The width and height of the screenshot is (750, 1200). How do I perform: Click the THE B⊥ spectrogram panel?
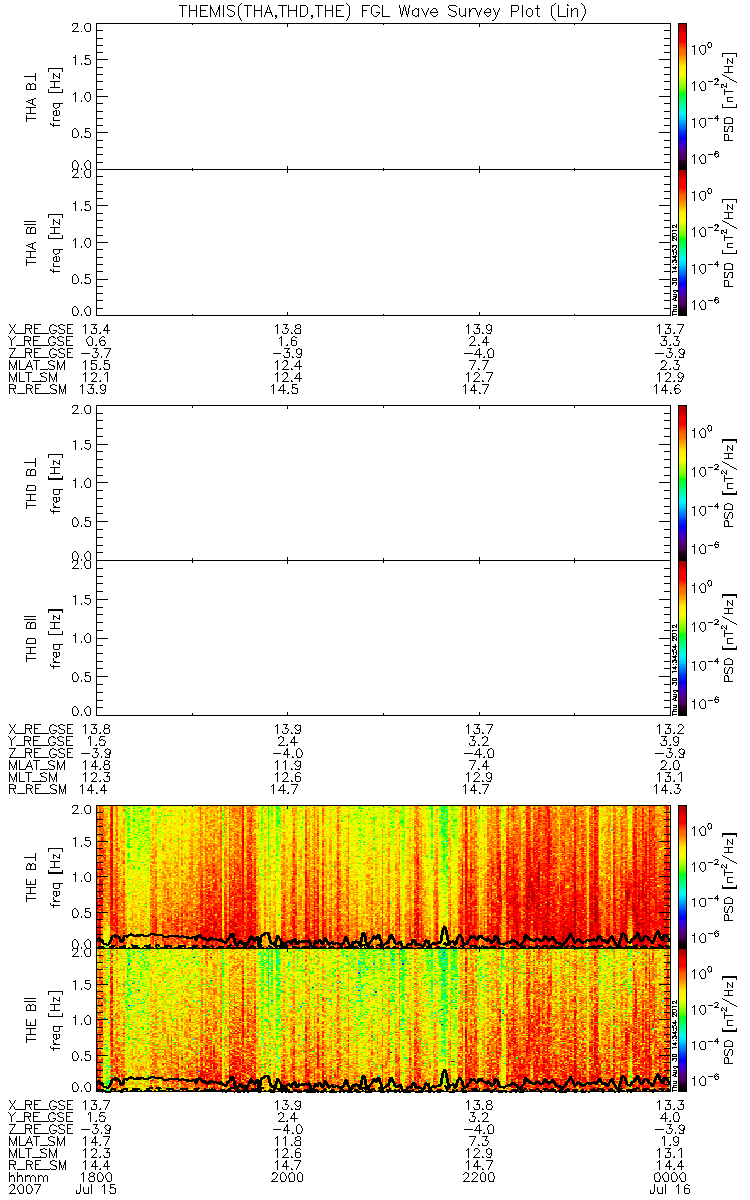[382, 875]
